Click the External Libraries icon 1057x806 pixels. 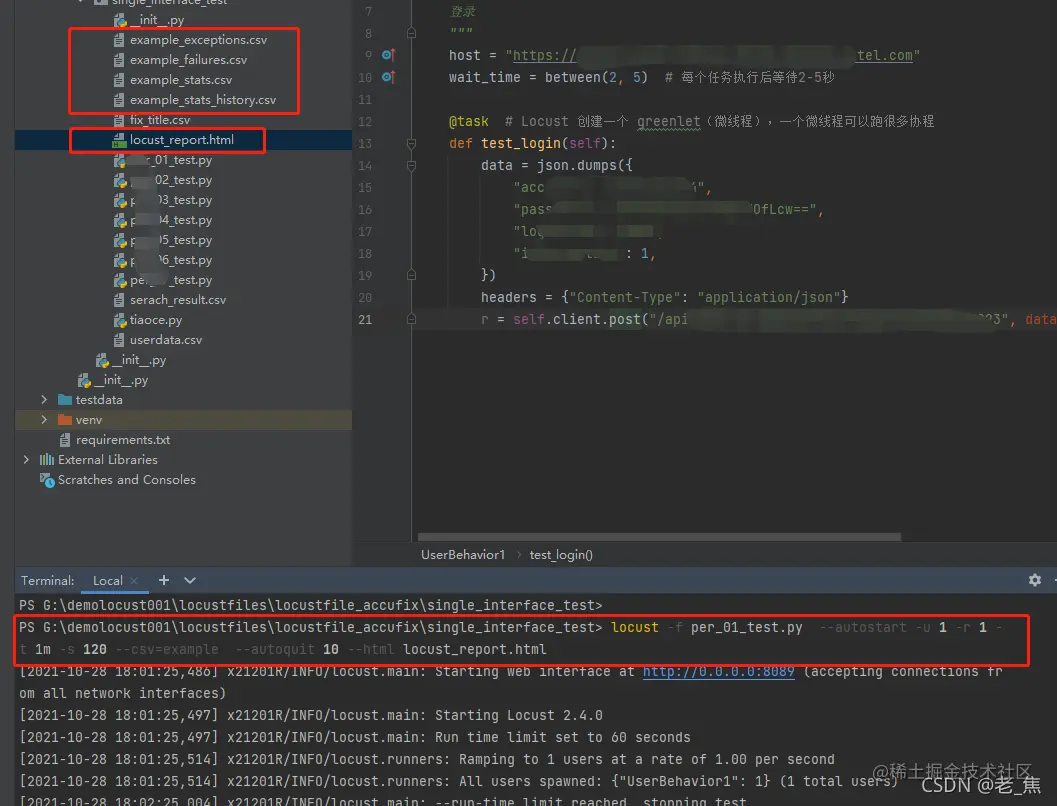47,460
